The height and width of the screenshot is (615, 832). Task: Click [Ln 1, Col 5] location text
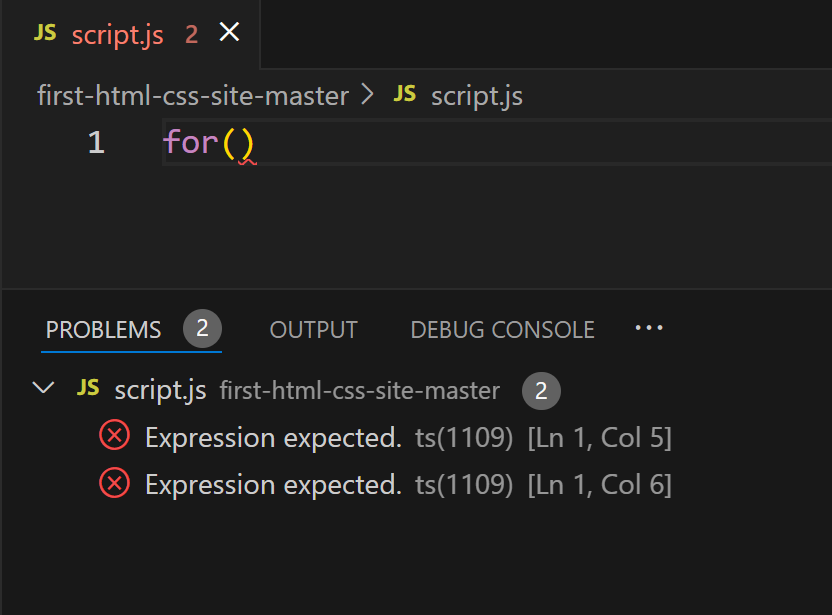click(600, 438)
